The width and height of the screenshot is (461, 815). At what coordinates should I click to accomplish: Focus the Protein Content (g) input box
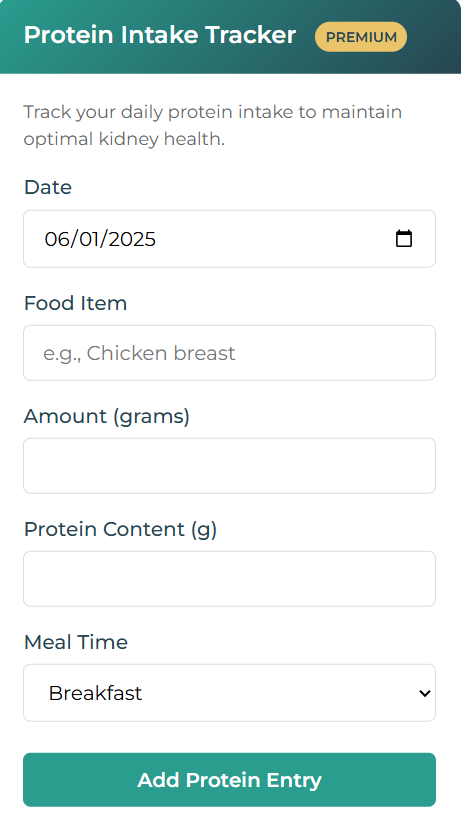(x=229, y=579)
